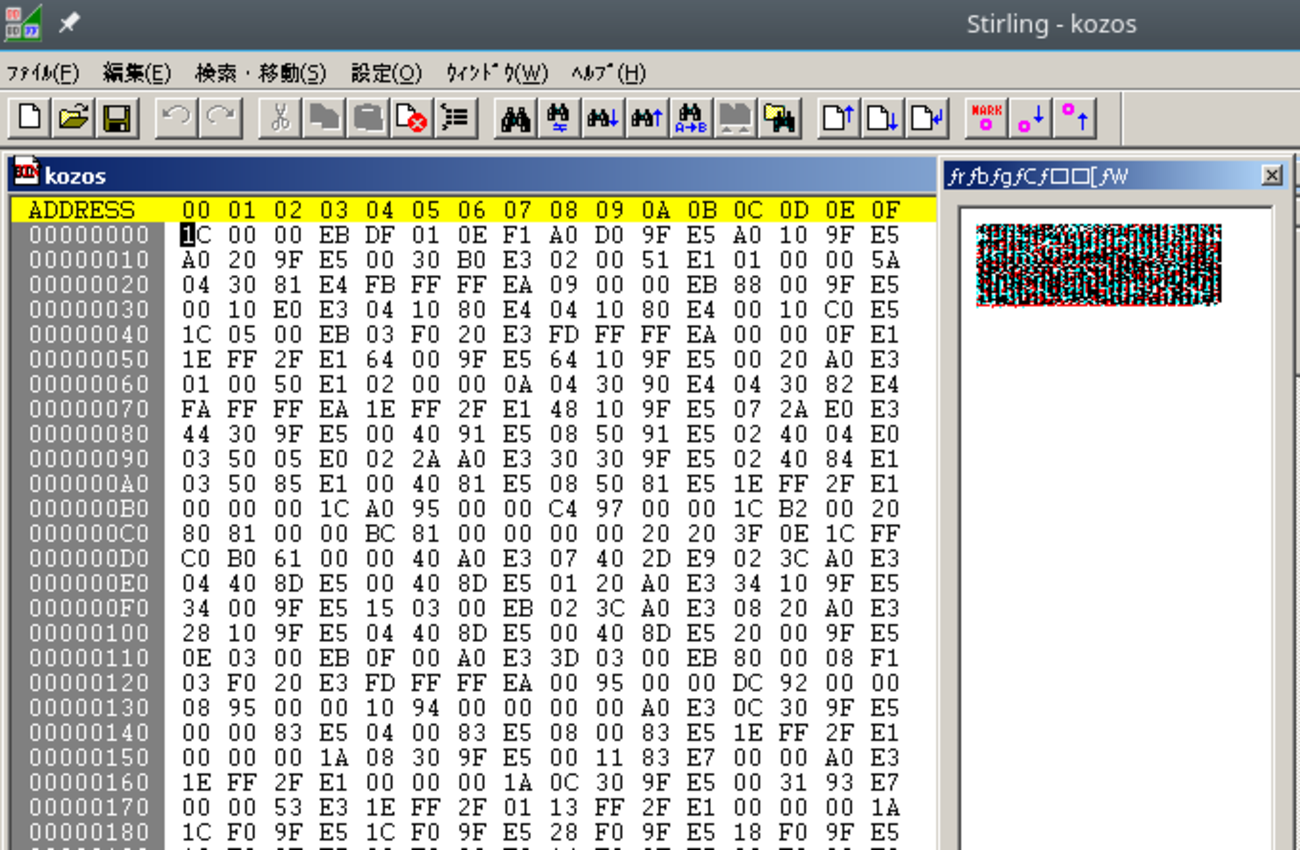Cut selection with the scissors icon

[x=280, y=118]
